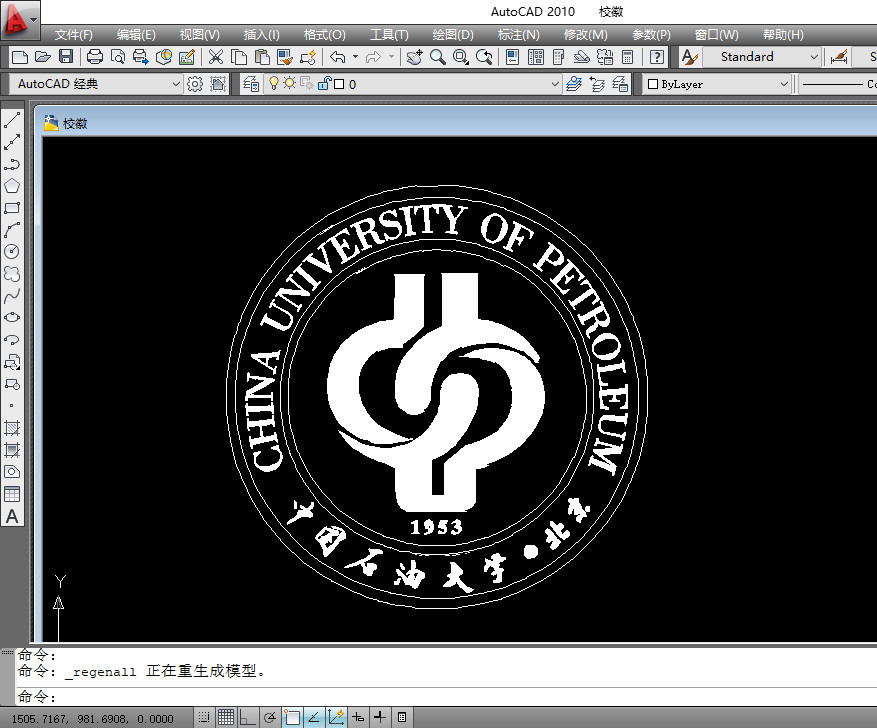Click the Zoom Previous icon
877x728 pixels.
[484, 57]
